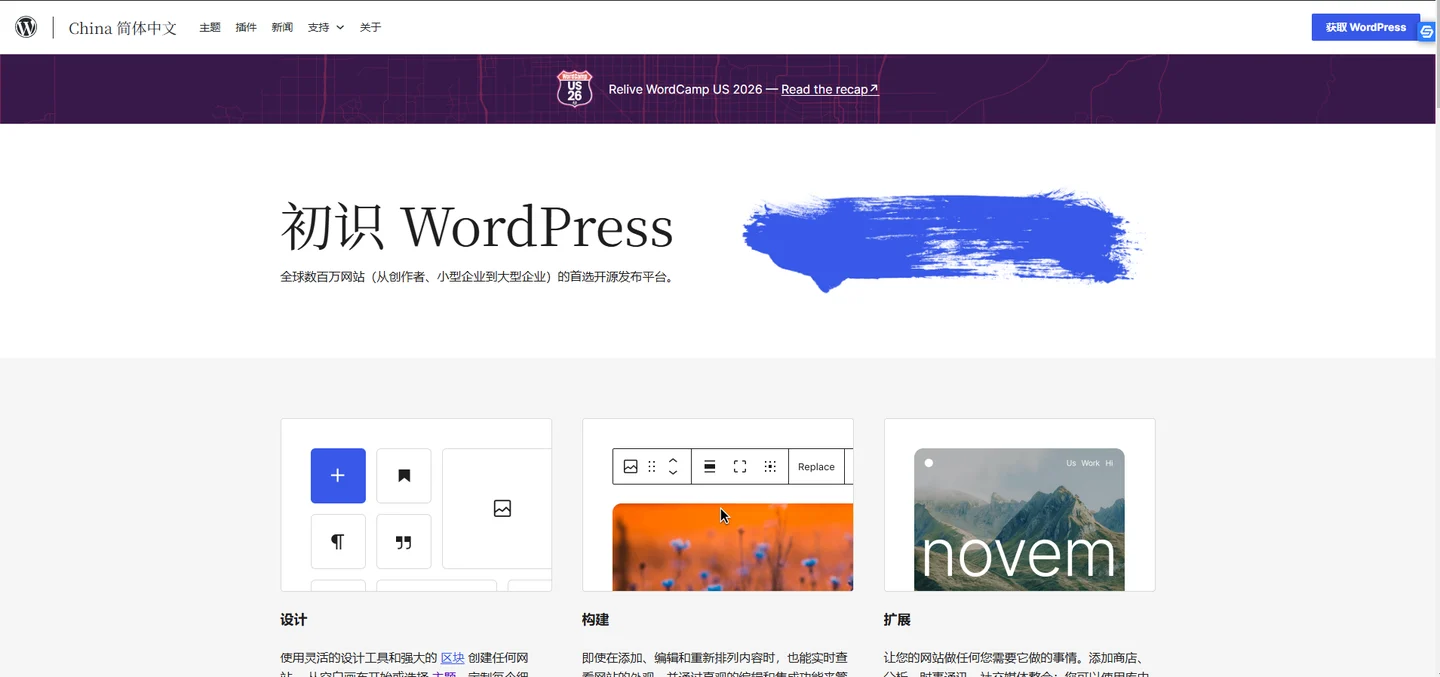Click the Relive WordCamp US 2026 text
Image resolution: width=1440 pixels, height=677 pixels.
(685, 89)
